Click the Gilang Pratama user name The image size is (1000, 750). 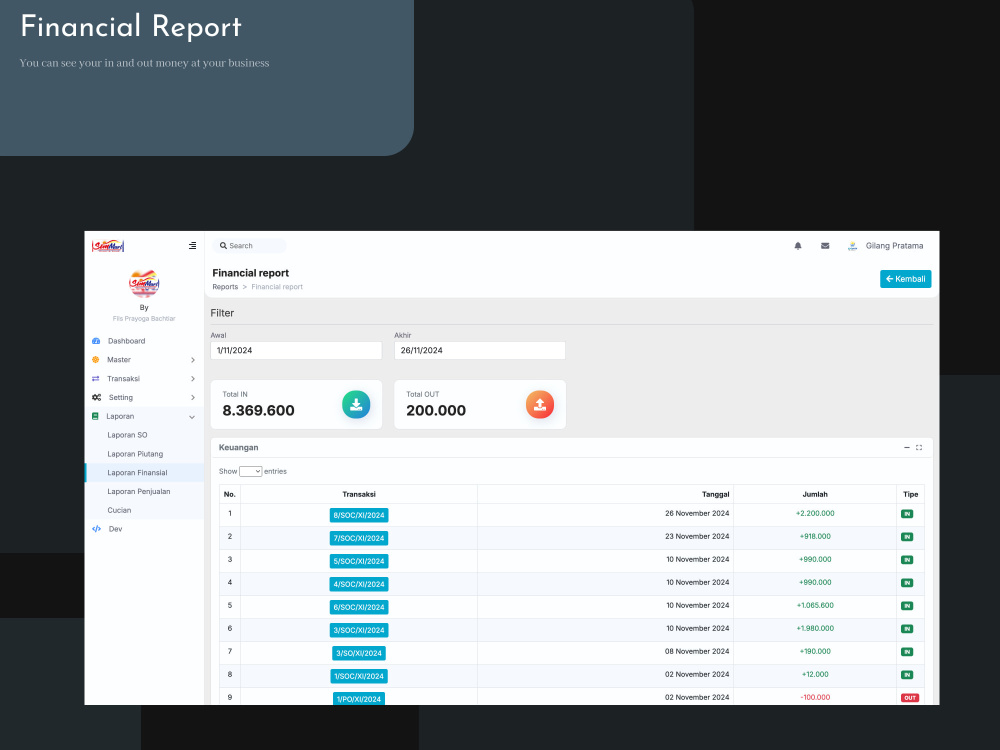coord(894,246)
